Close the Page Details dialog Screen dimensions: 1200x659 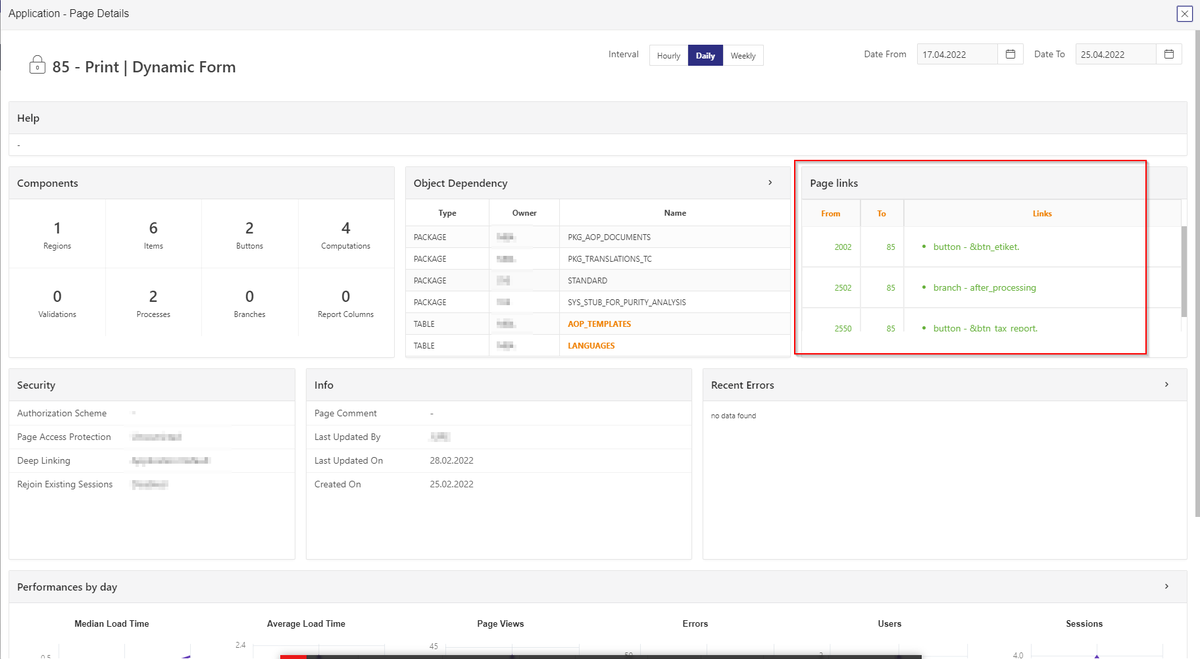[1184, 14]
